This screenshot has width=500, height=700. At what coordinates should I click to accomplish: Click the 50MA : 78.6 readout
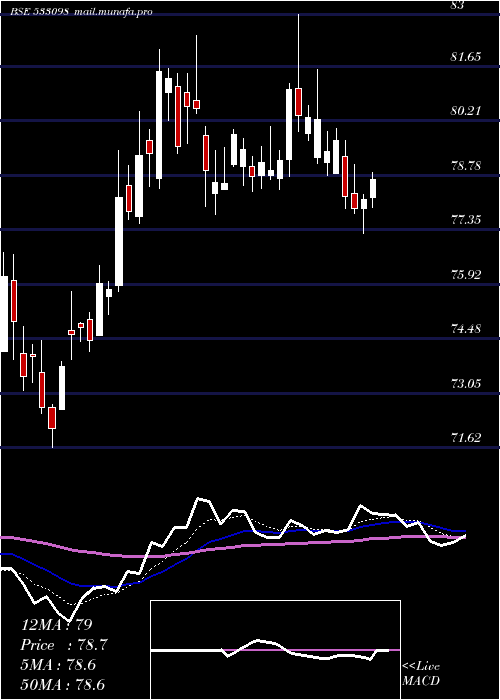tap(63, 685)
